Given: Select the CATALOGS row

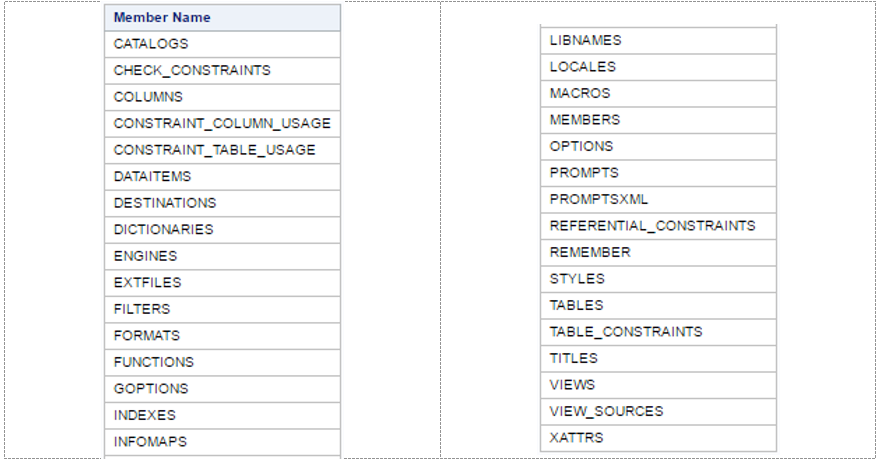Looking at the screenshot, I should (x=151, y=44).
